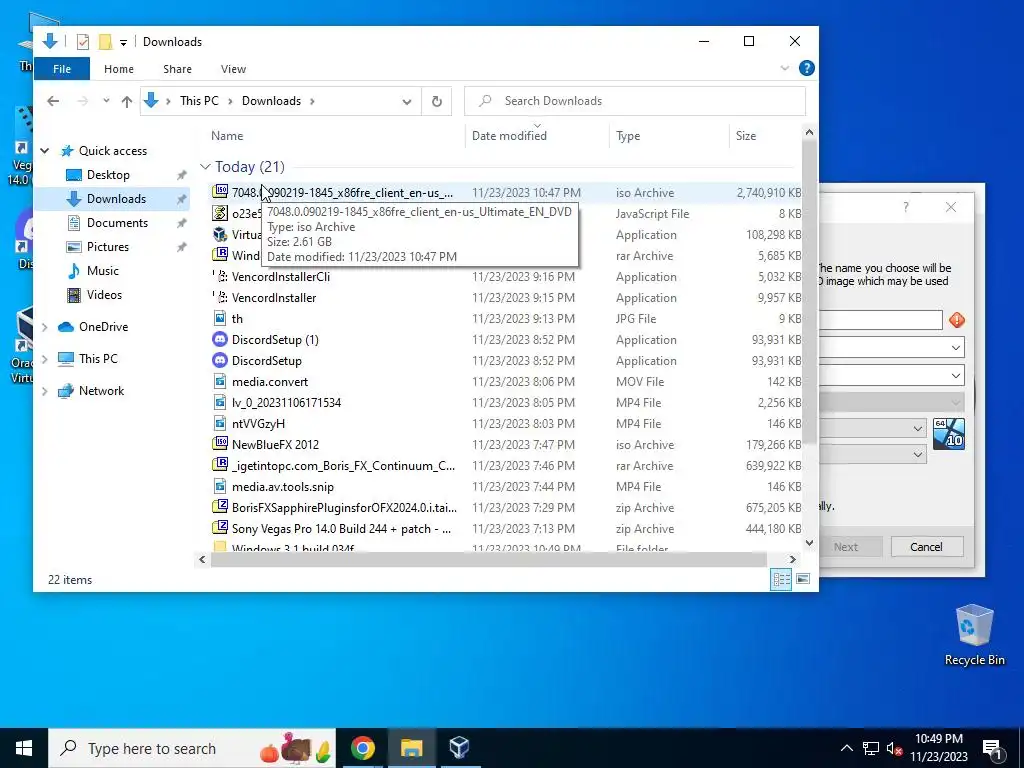
Task: Open the Share ribbon tab
Action: [177, 69]
